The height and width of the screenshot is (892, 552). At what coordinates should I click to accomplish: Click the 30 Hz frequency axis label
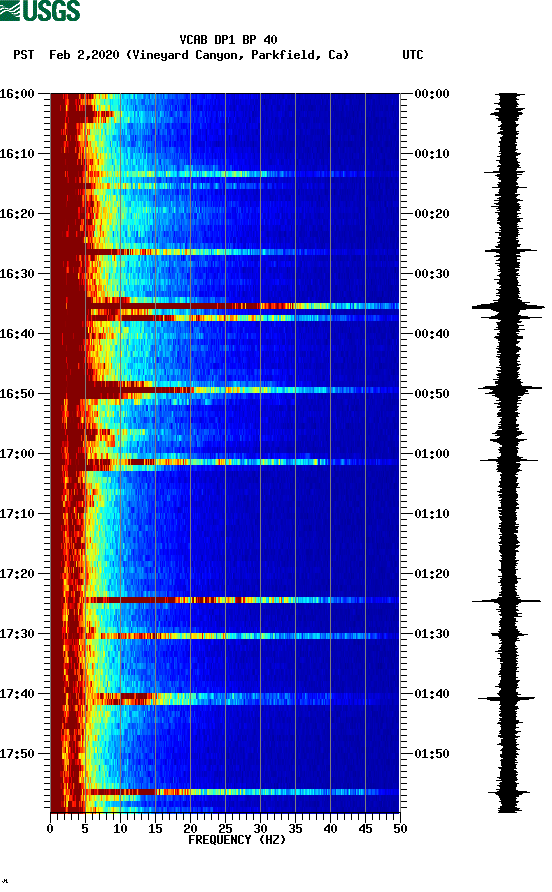tap(260, 828)
